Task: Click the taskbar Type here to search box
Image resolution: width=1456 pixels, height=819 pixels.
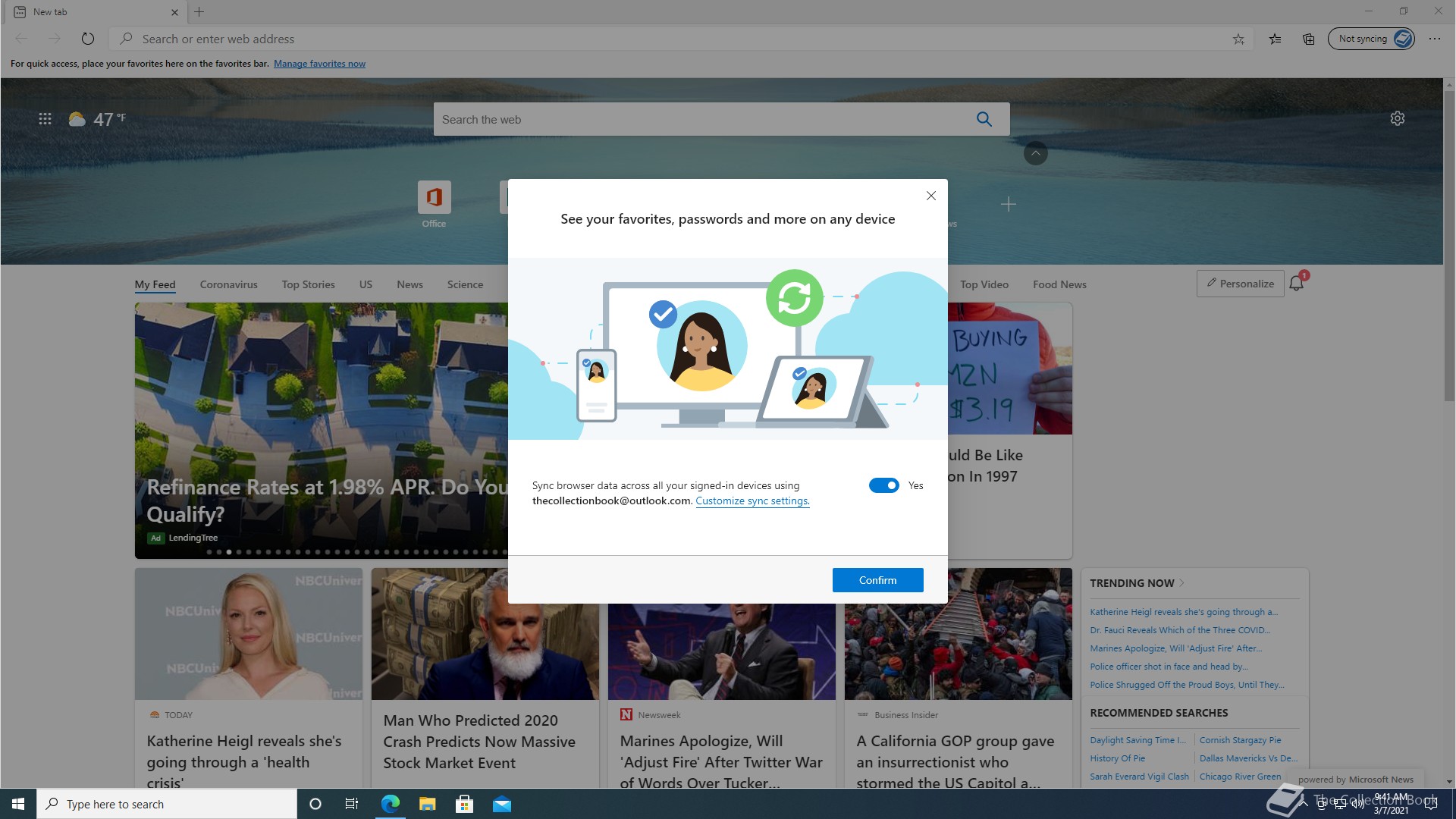Action: pyautogui.click(x=167, y=804)
